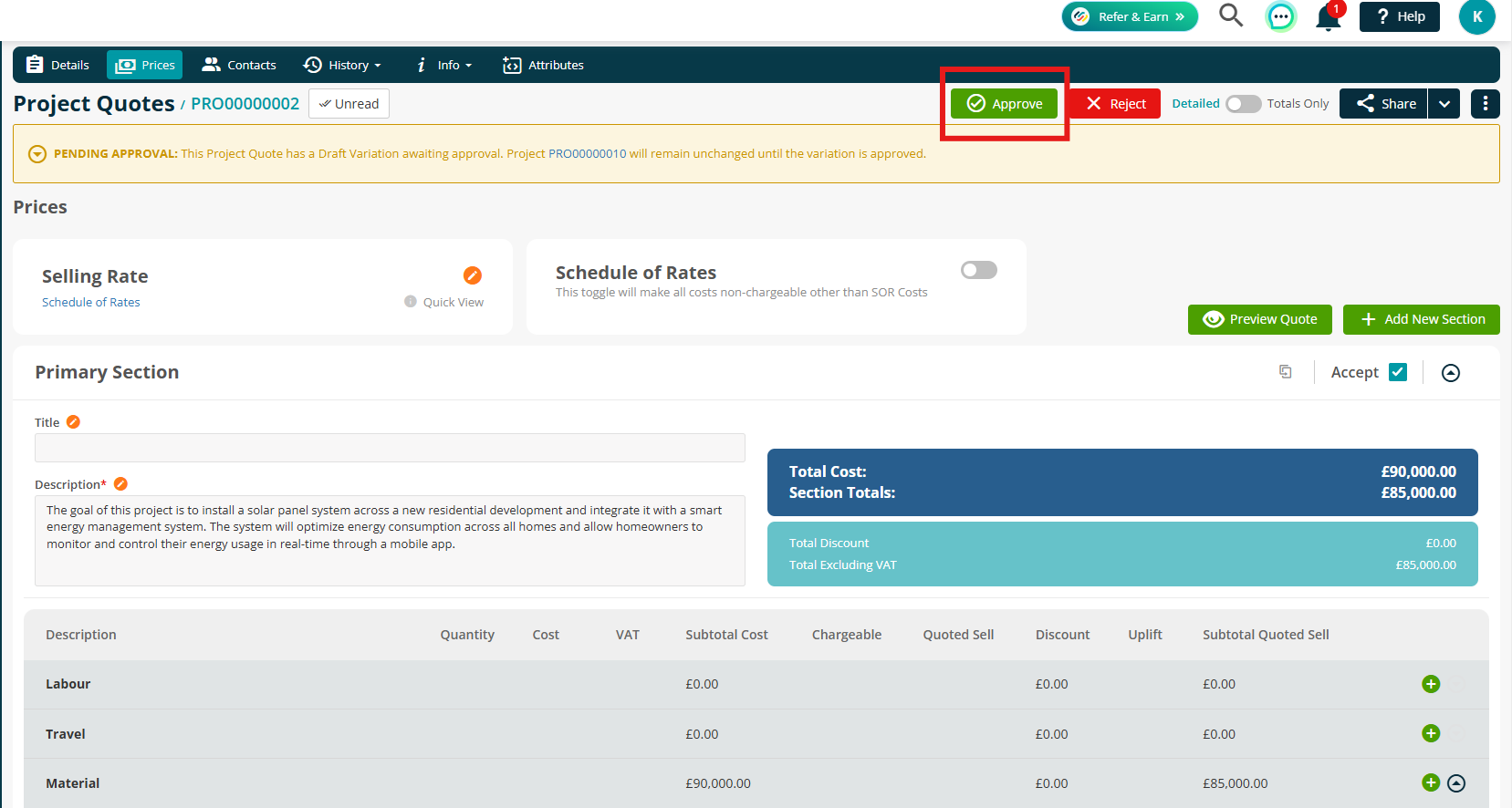Reject the project quote
The width and height of the screenshot is (1512, 808).
click(1115, 104)
